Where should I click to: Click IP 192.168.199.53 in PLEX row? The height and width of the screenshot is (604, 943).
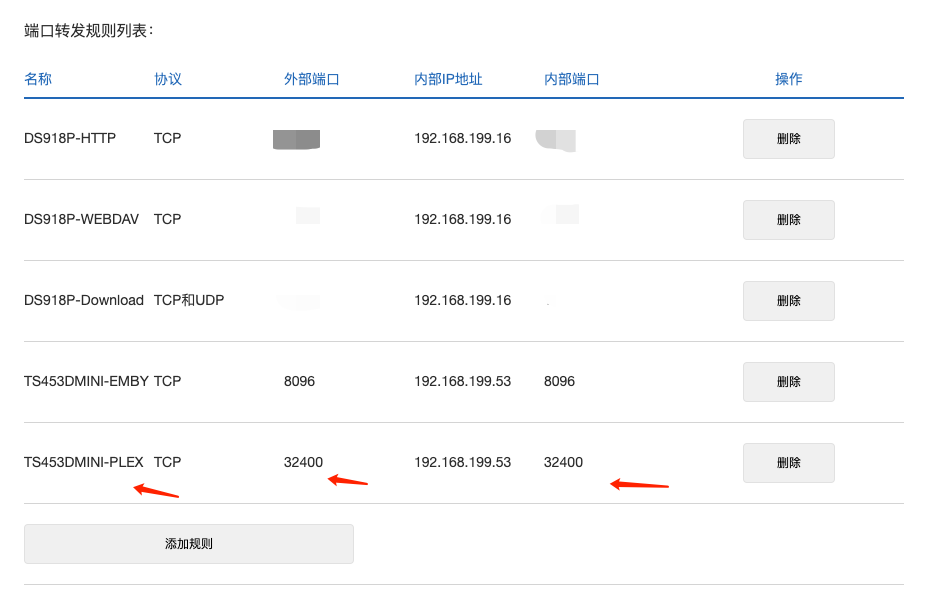click(x=462, y=462)
